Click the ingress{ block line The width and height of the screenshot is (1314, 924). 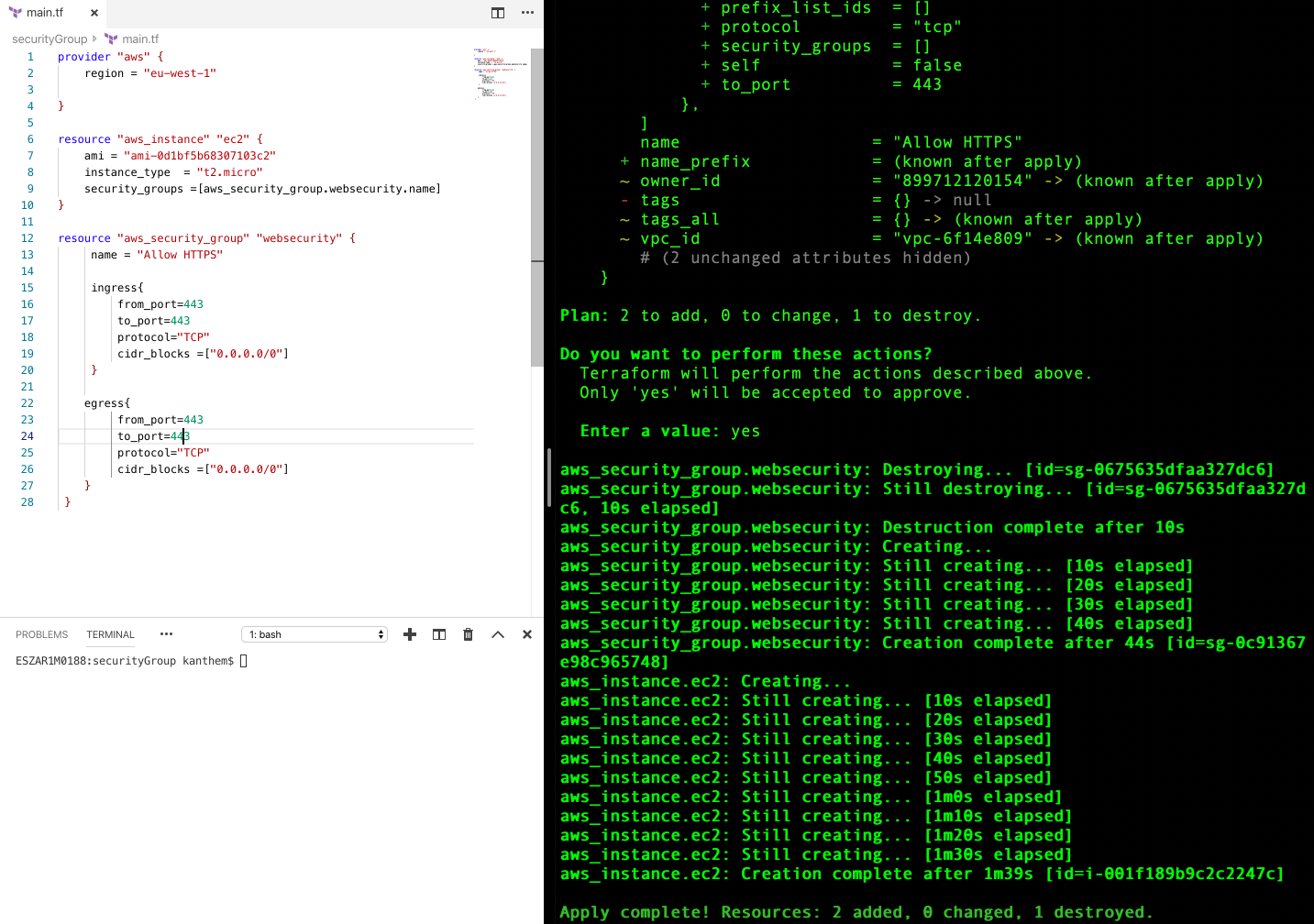pos(117,288)
